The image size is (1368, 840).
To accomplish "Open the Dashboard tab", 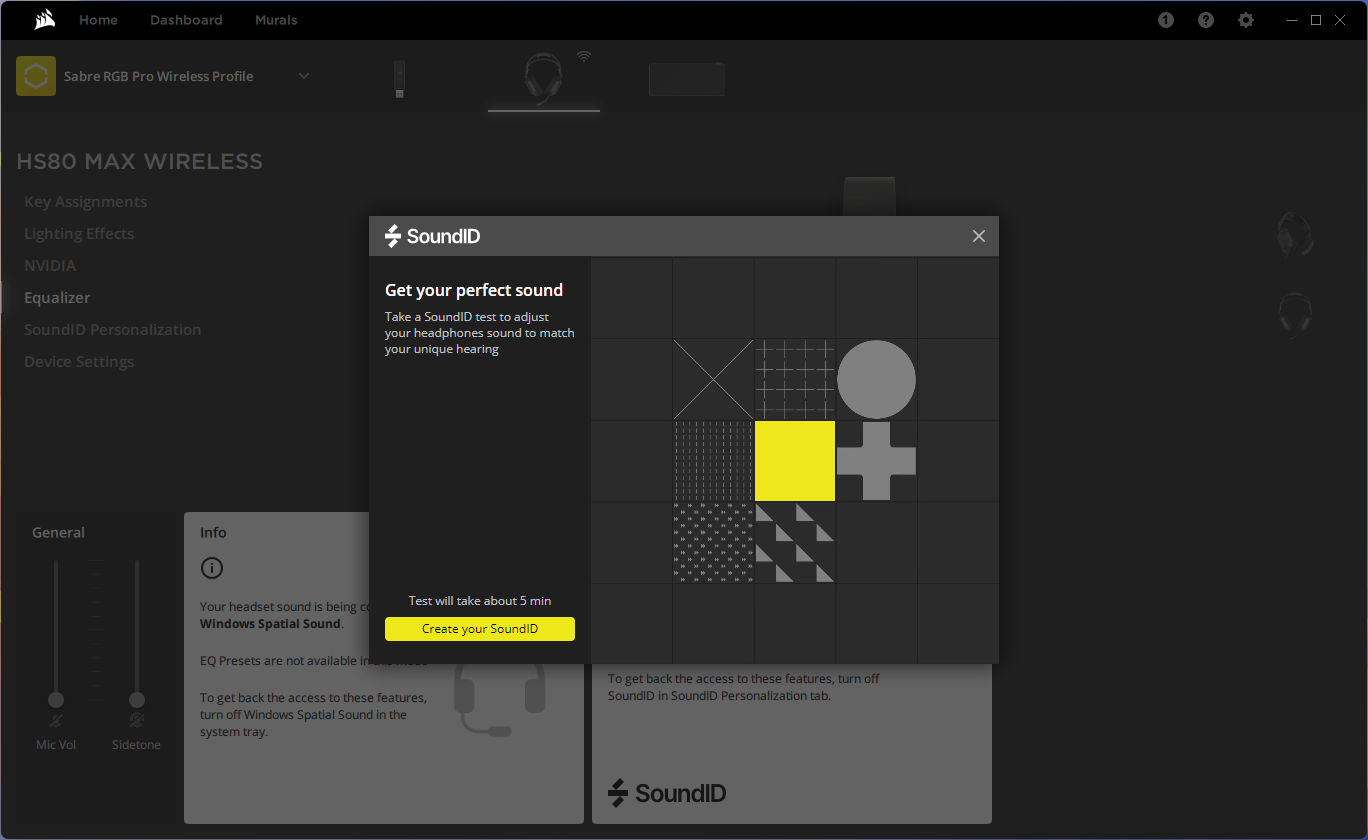I will 186,20.
